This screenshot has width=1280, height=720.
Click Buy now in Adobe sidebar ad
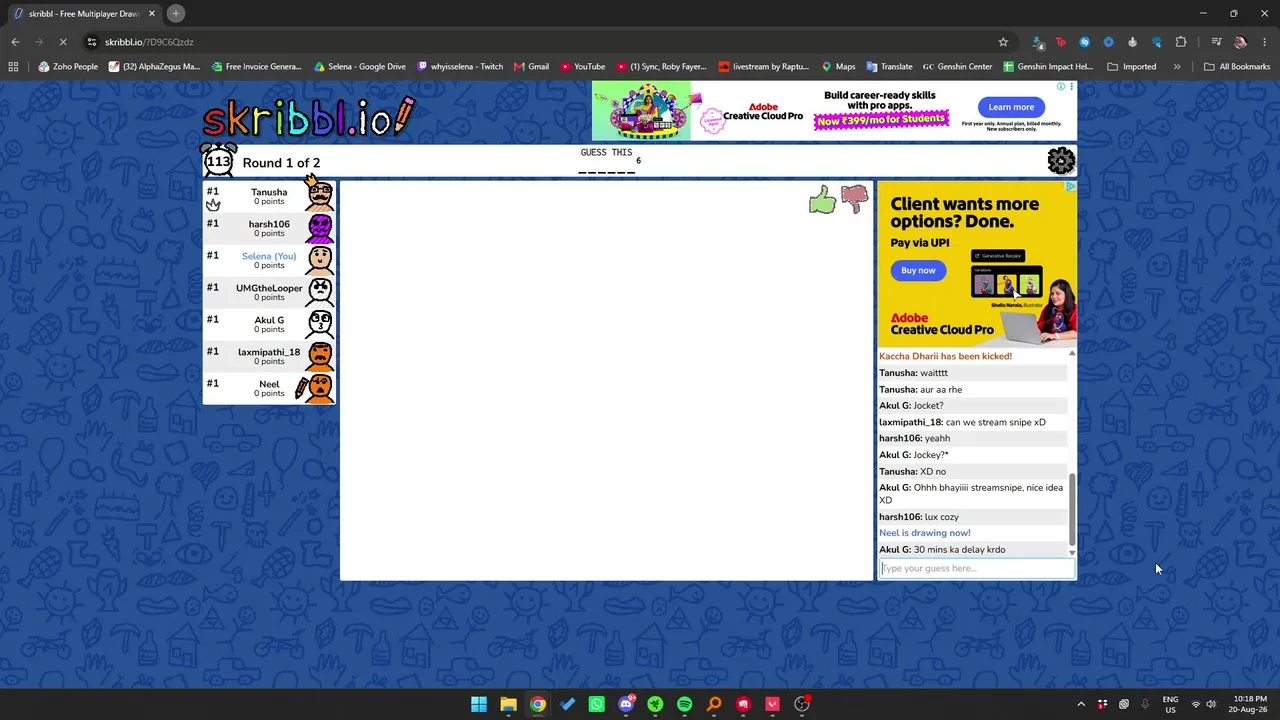[x=918, y=270]
